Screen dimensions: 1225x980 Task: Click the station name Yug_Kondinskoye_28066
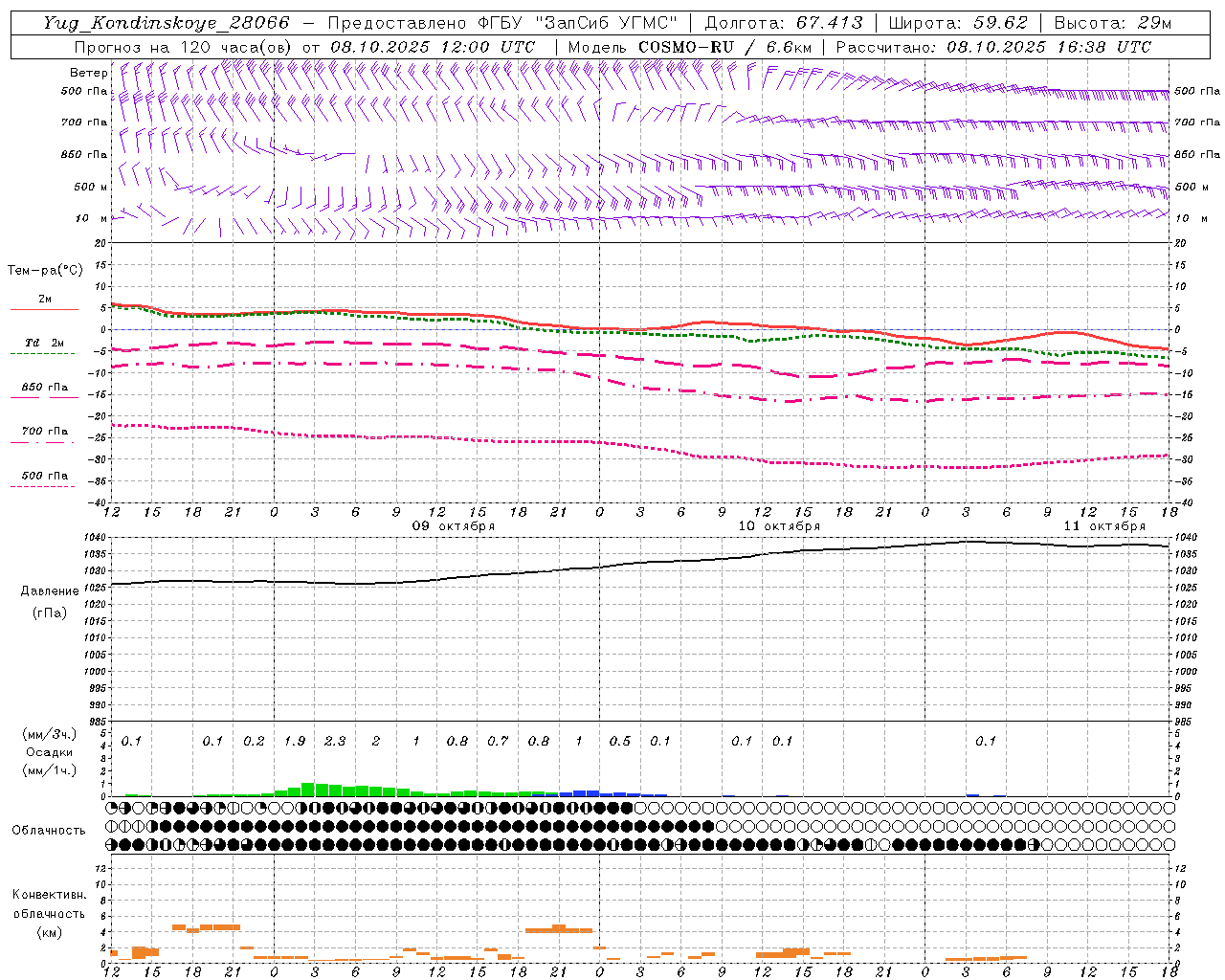pyautogui.click(x=166, y=23)
